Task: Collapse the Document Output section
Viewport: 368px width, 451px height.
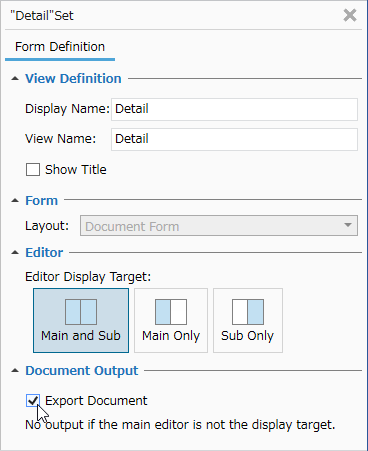Action: pos(15,371)
